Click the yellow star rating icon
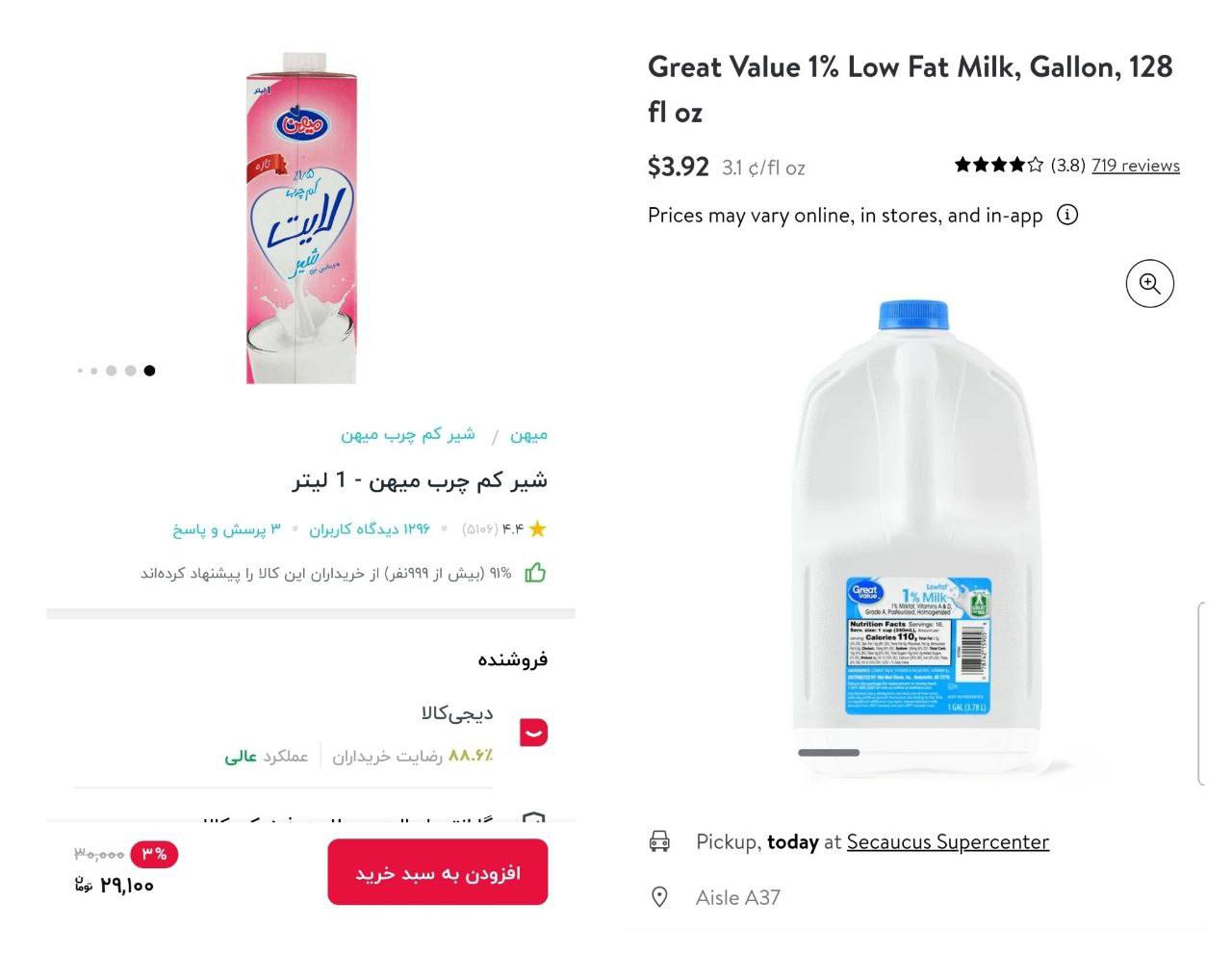The height and width of the screenshot is (954, 1232). click(x=537, y=529)
